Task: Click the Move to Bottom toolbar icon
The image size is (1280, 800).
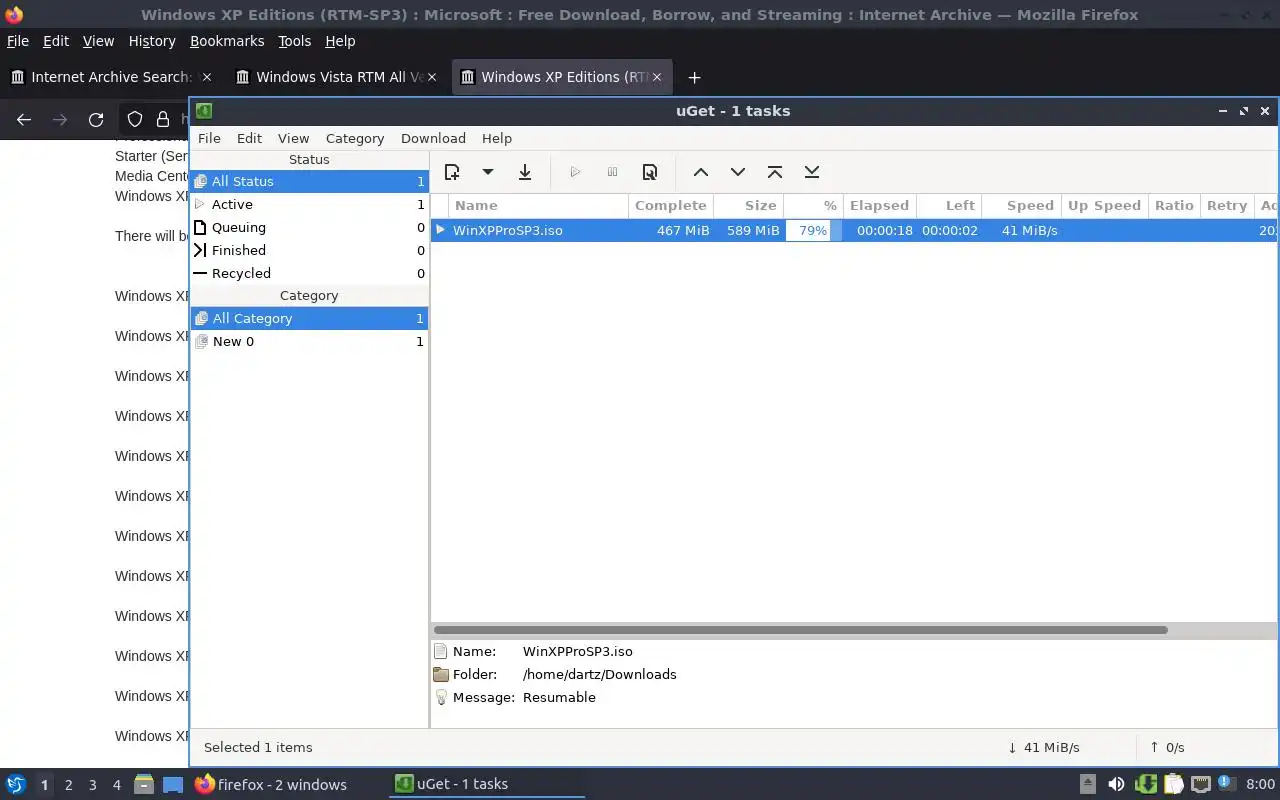Action: click(x=812, y=172)
